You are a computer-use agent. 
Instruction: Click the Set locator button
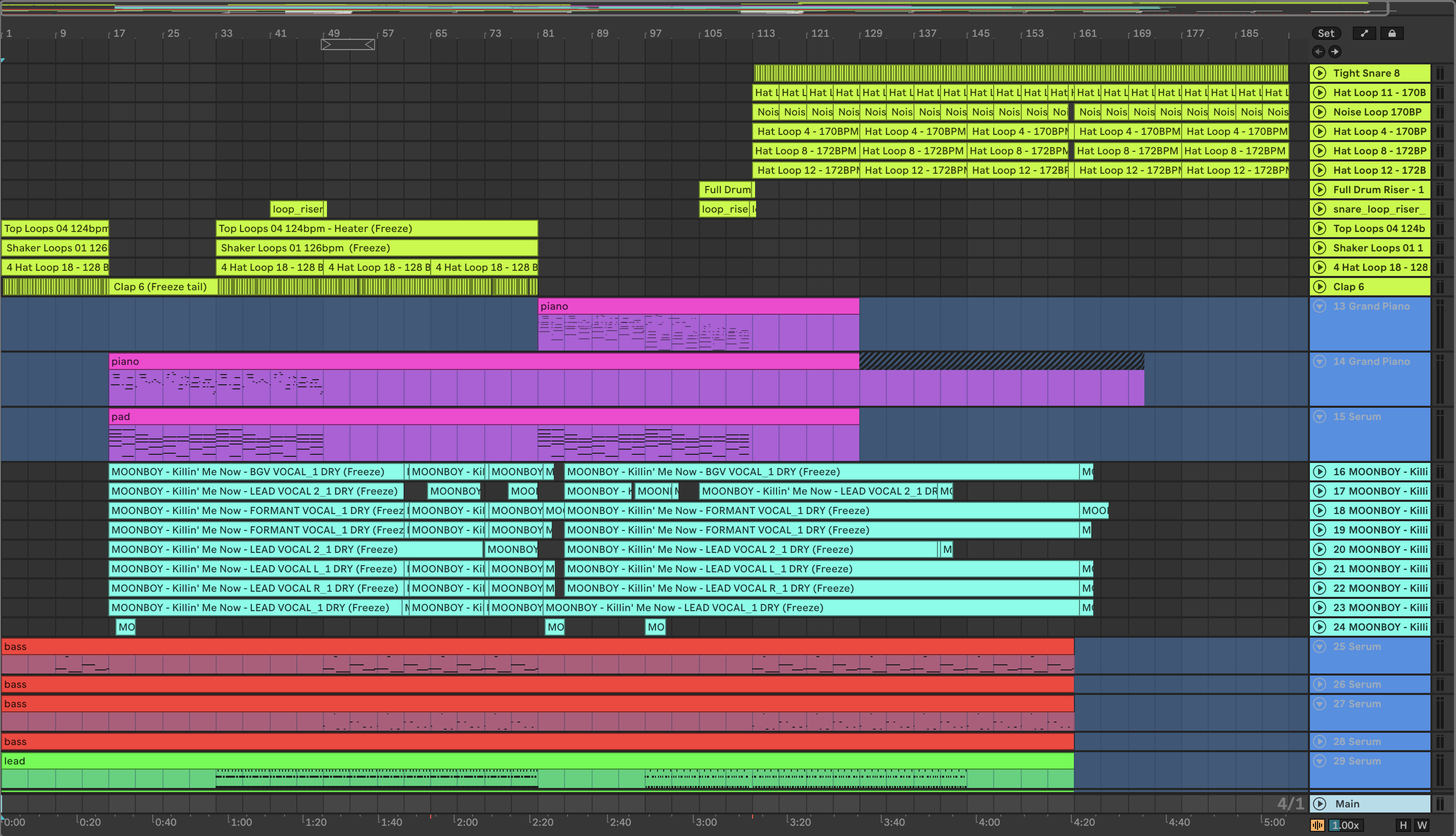(1326, 33)
